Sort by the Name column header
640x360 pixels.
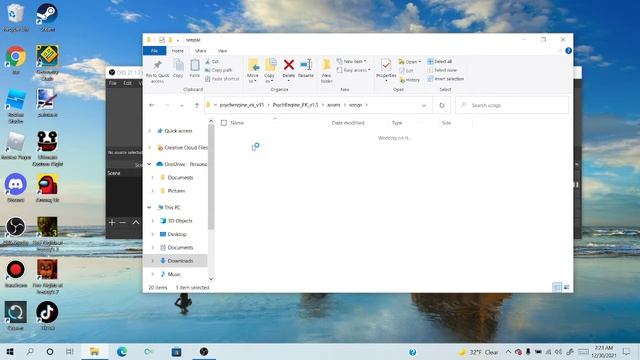click(237, 122)
